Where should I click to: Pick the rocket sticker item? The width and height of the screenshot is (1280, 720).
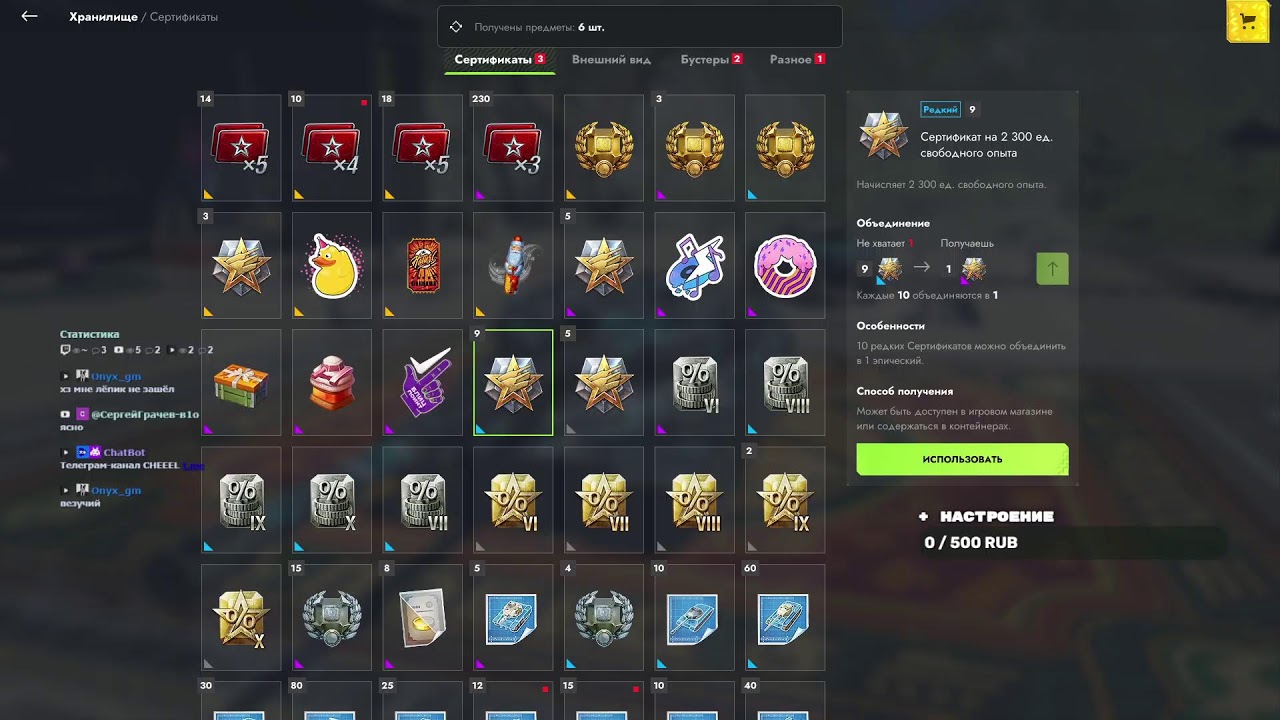pyautogui.click(x=513, y=266)
